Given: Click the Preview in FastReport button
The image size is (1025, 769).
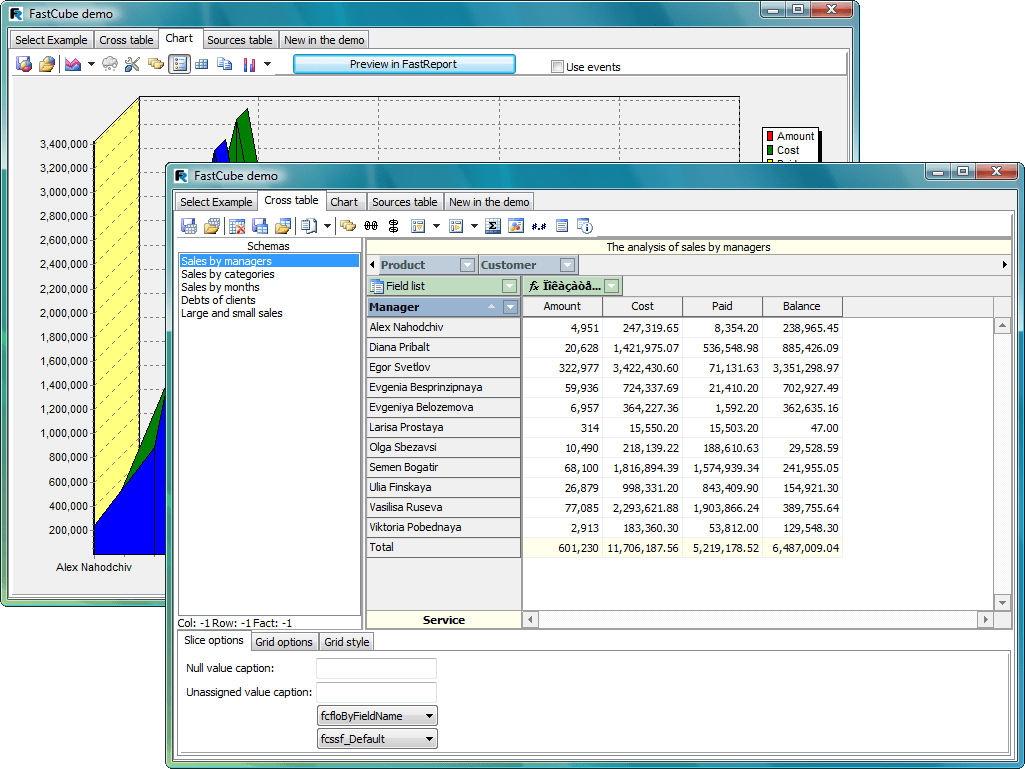Looking at the screenshot, I should [403, 64].
